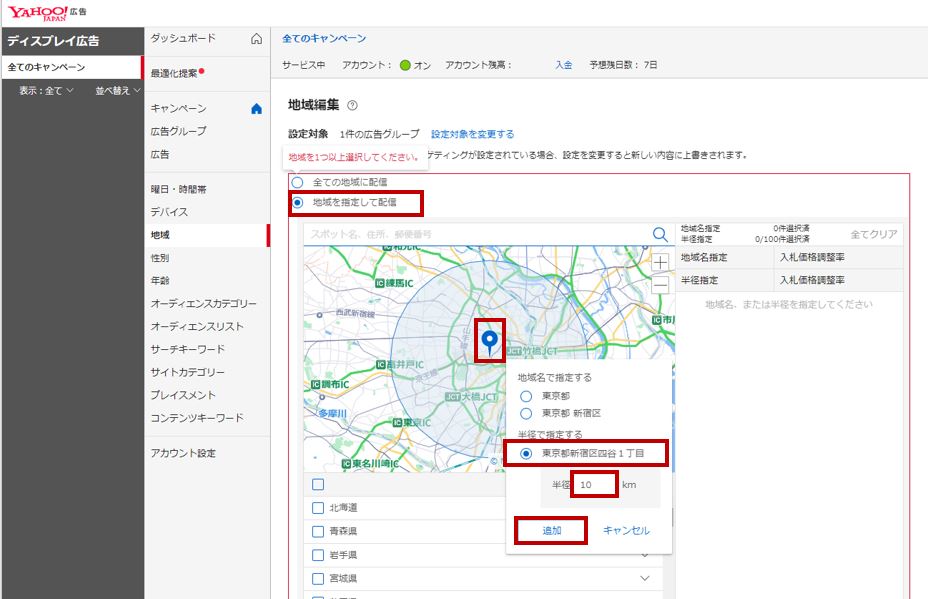Select 東京都新宿区四谷１丁目 radius option
The width and height of the screenshot is (928, 599).
coord(526,453)
